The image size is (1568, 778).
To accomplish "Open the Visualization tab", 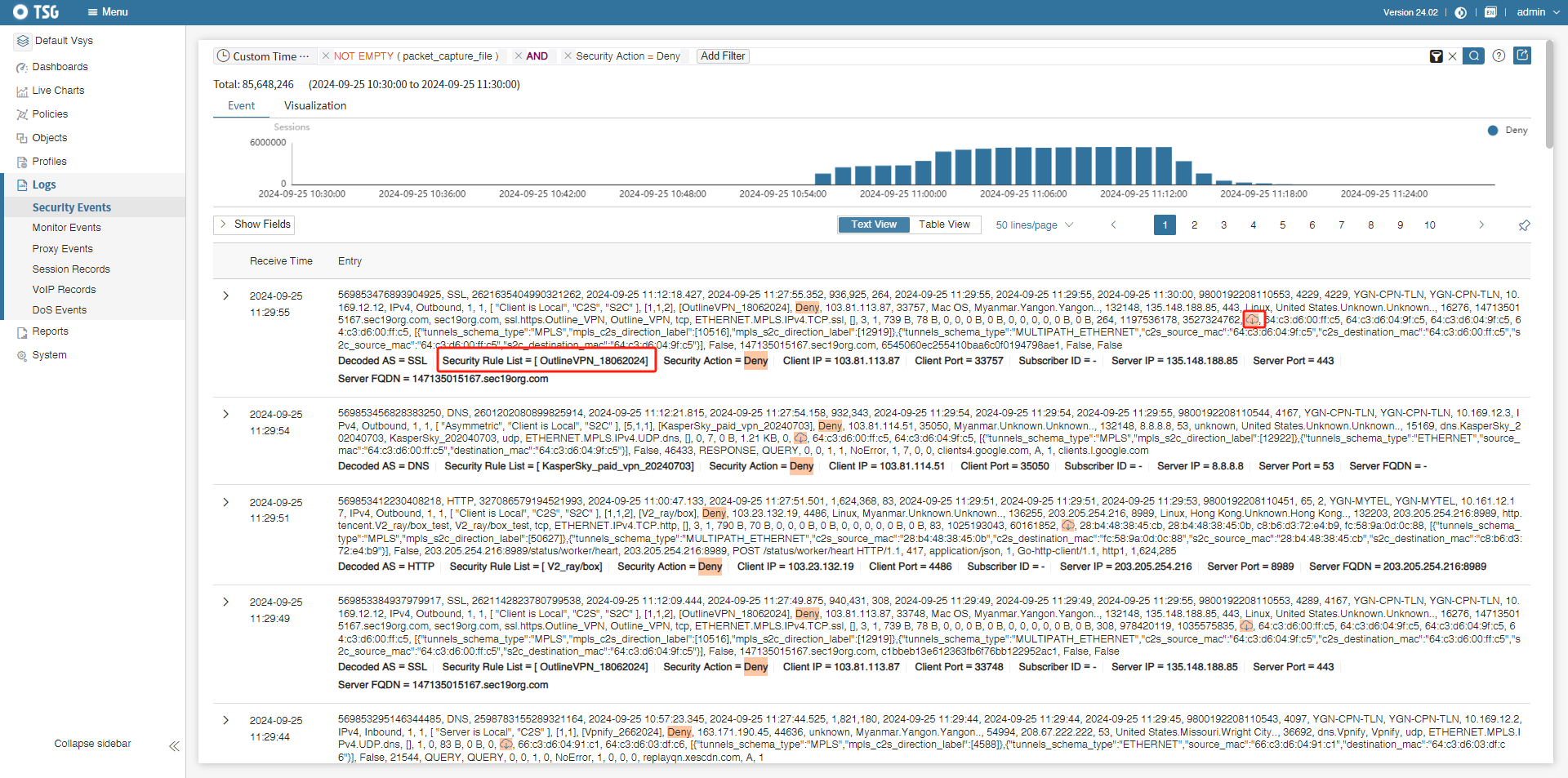I will [x=315, y=106].
